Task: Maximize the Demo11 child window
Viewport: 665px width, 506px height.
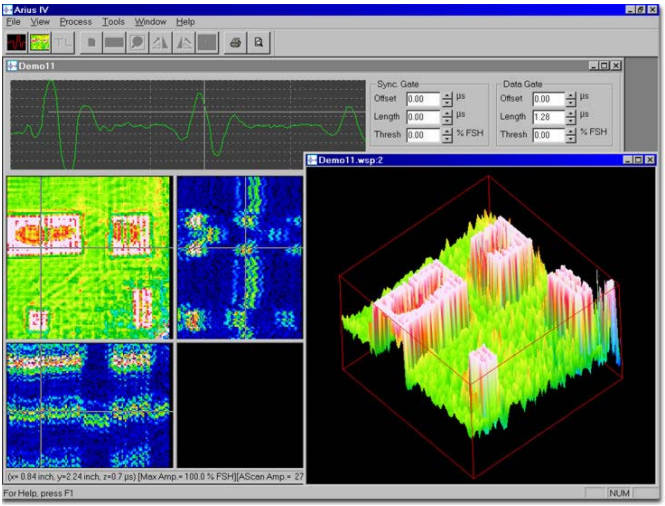Action: pos(604,66)
